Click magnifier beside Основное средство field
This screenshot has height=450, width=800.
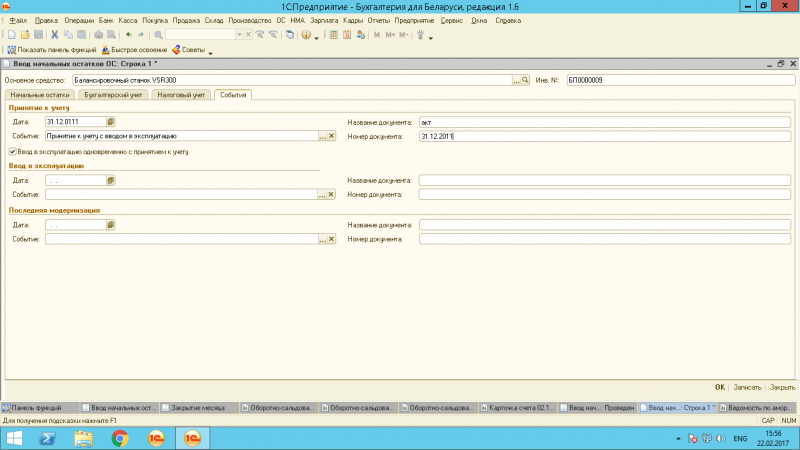(525, 80)
